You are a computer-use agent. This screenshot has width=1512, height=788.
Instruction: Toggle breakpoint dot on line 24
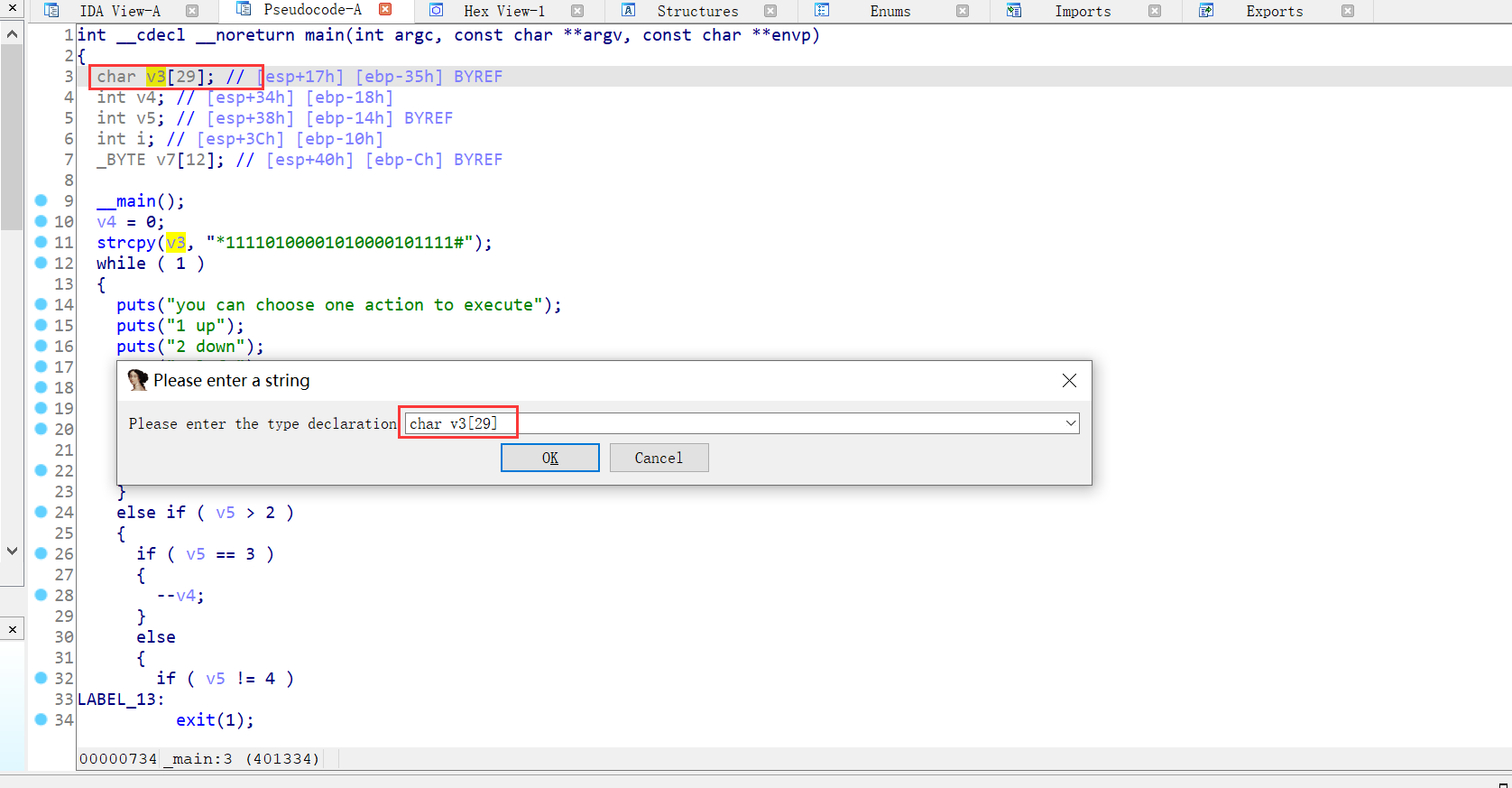(x=41, y=512)
